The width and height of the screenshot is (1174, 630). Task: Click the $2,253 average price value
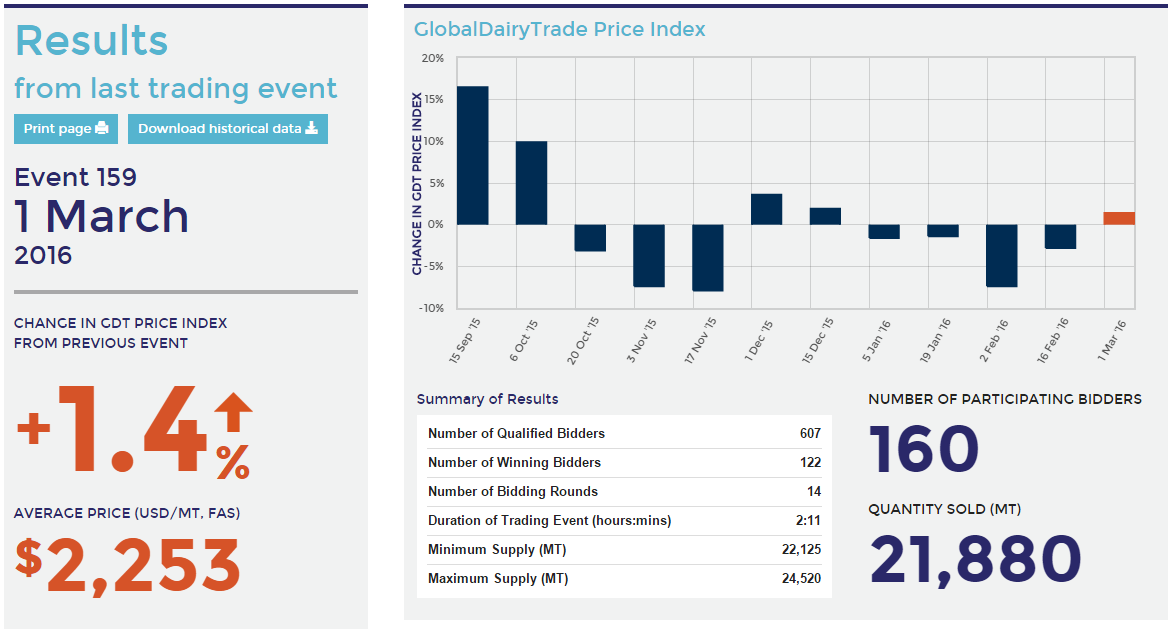(x=128, y=566)
